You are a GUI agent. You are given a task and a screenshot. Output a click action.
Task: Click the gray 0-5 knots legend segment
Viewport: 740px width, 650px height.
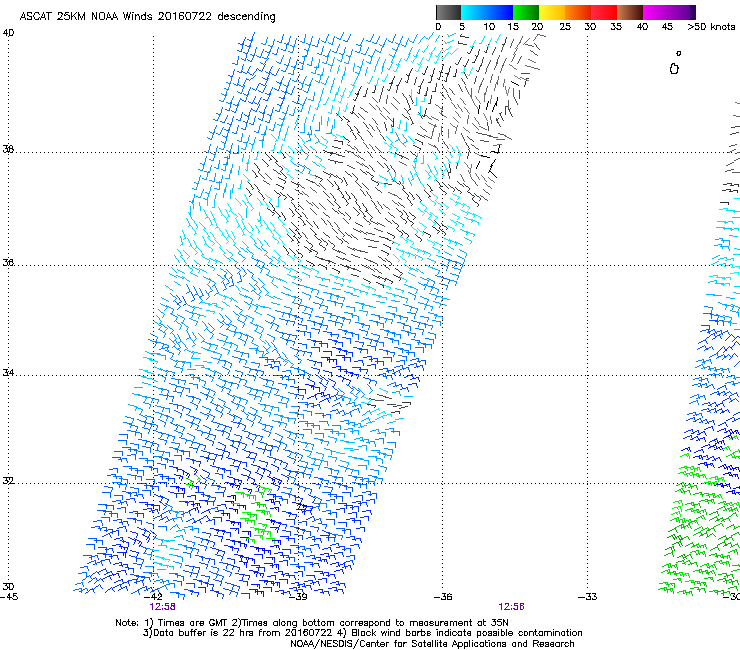coord(448,12)
